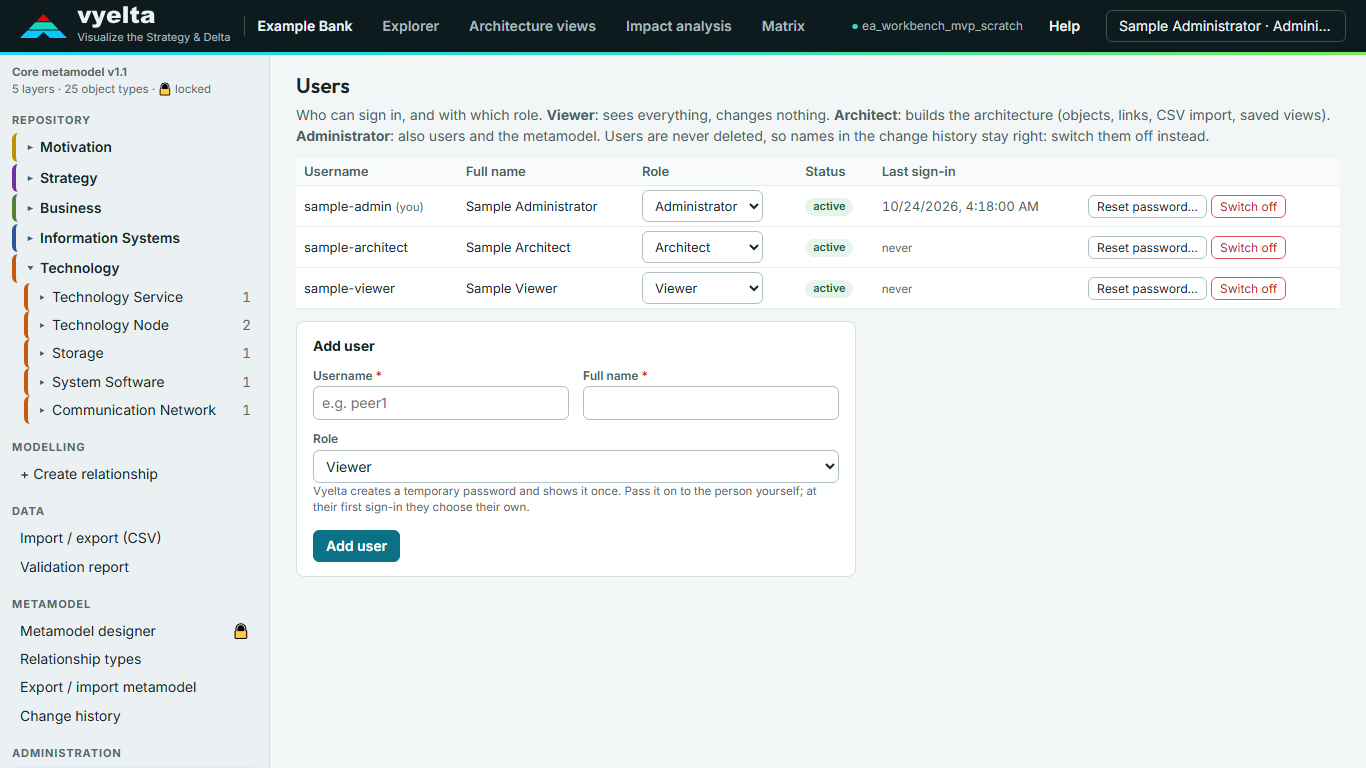The image size is (1366, 768).
Task: Click the padlock icon beside Metamodel designer
Action: pos(240,631)
